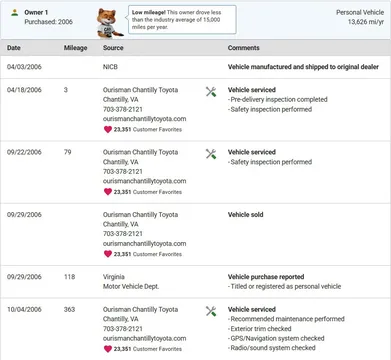The height and width of the screenshot is (360, 391).
Task: Click the heart favorites icon in 04/18/2006 row
Action: pyautogui.click(x=108, y=129)
